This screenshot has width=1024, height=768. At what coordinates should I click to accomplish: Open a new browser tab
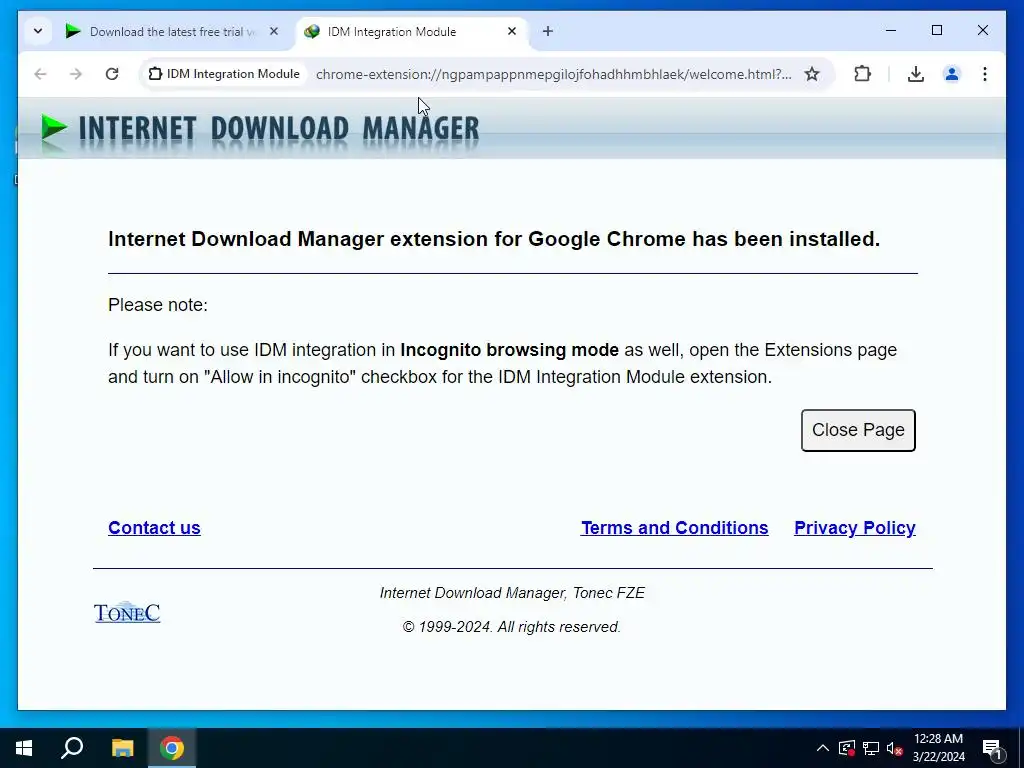tap(548, 31)
